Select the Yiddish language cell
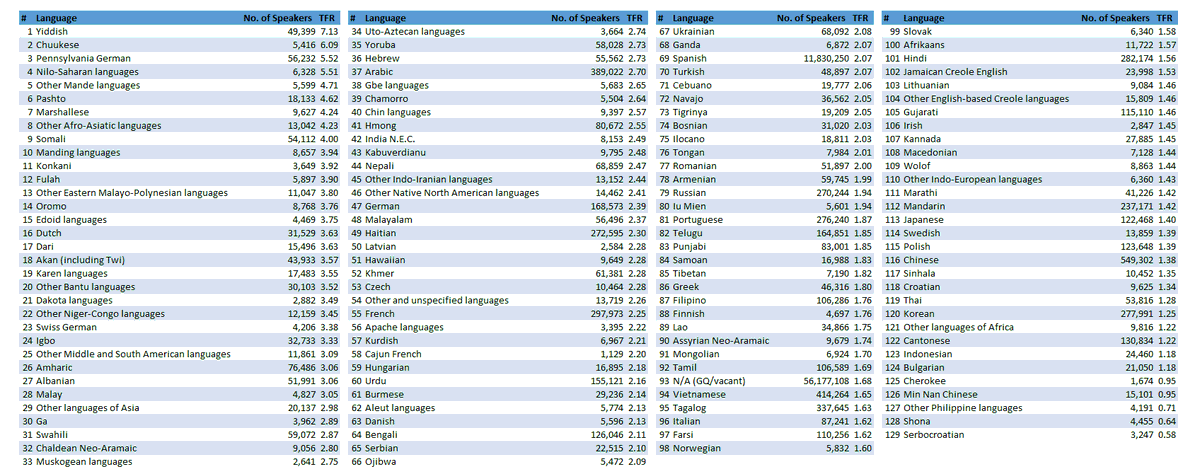The image size is (1200, 474). click(51, 32)
